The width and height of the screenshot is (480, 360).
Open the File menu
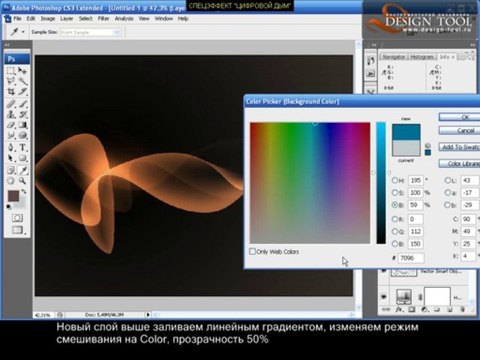(17, 19)
